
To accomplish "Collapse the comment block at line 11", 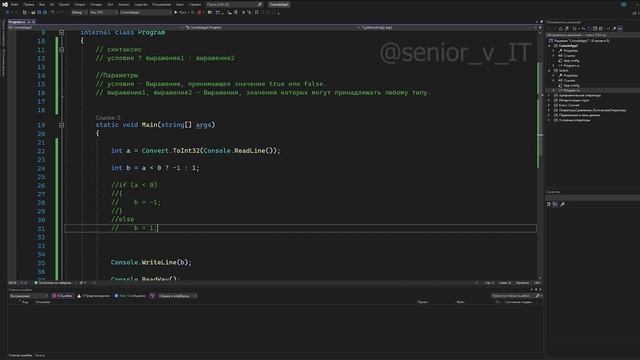I will tap(62, 50).
